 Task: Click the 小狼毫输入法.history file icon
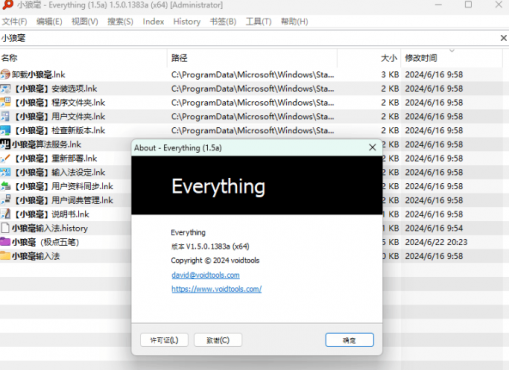(5, 228)
